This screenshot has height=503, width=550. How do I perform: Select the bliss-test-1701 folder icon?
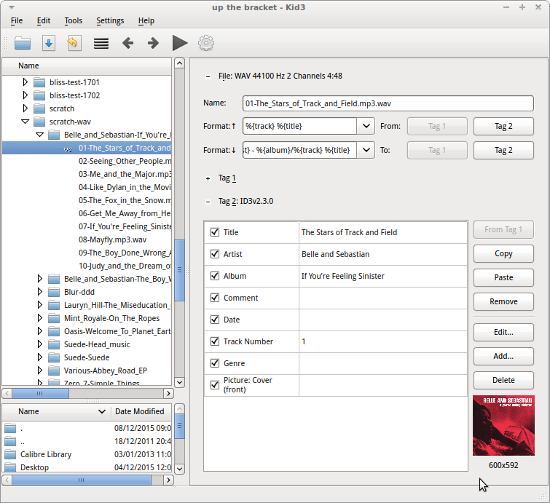[x=39, y=82]
